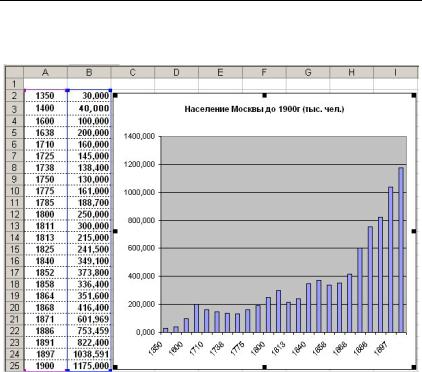The width and height of the screenshot is (422, 372).
Task: Click cell containing year 1852
Action: pyautogui.click(x=45, y=273)
